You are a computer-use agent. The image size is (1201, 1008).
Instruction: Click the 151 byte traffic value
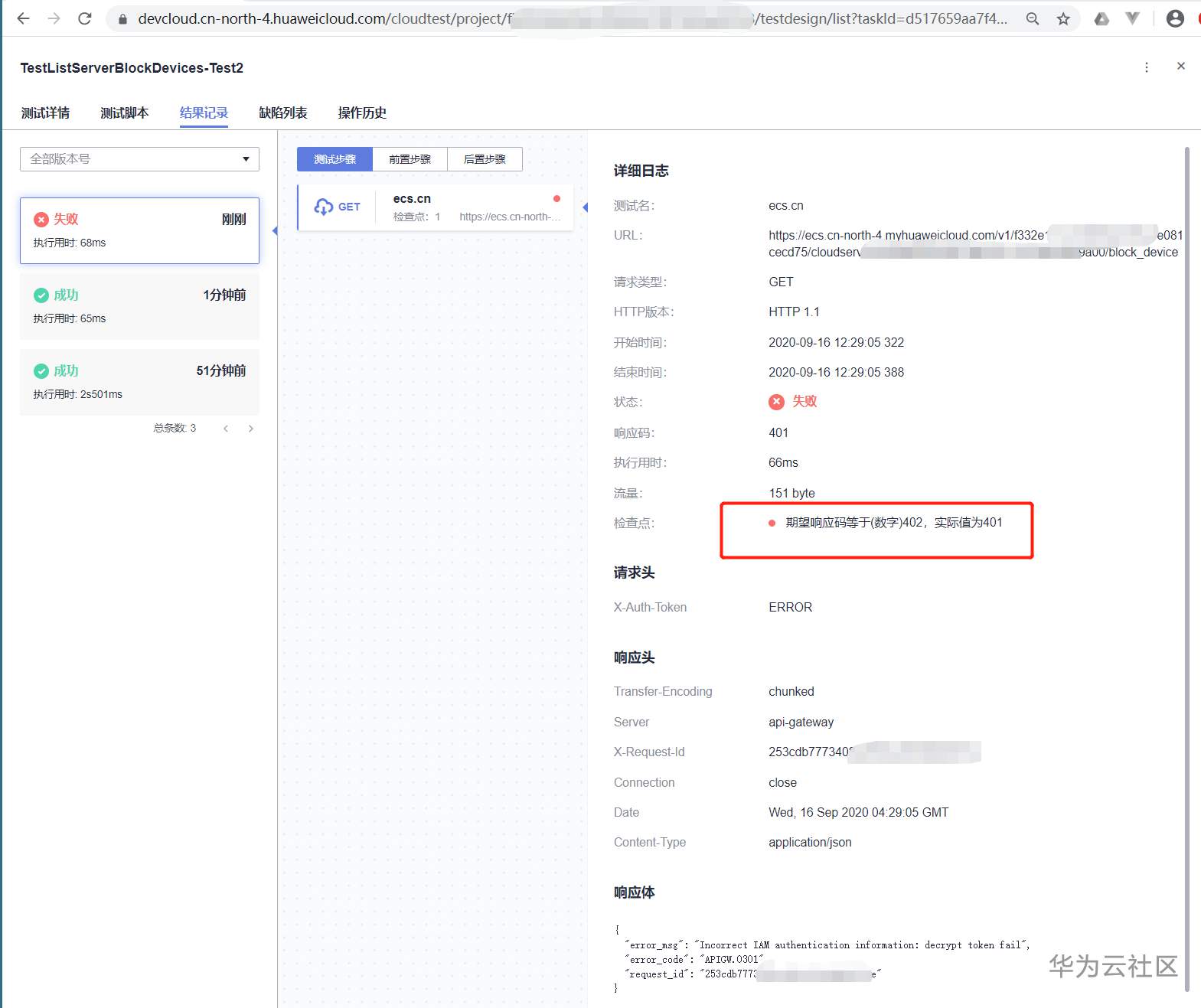pos(791,494)
